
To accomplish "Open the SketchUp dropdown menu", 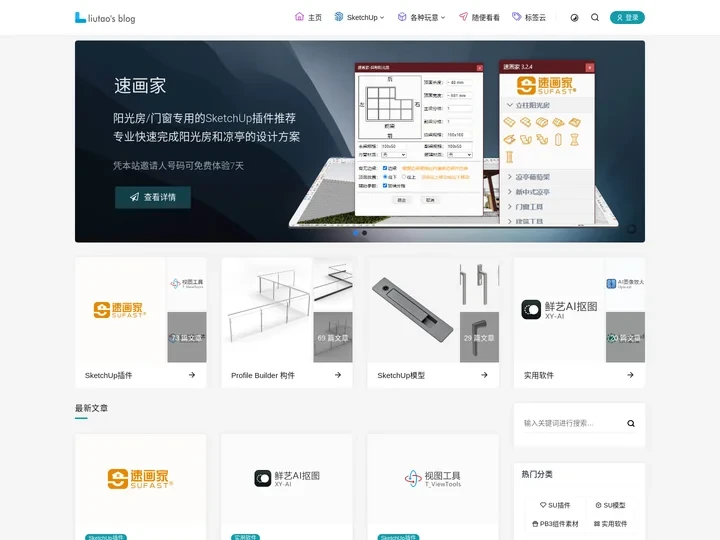I will pos(359,17).
